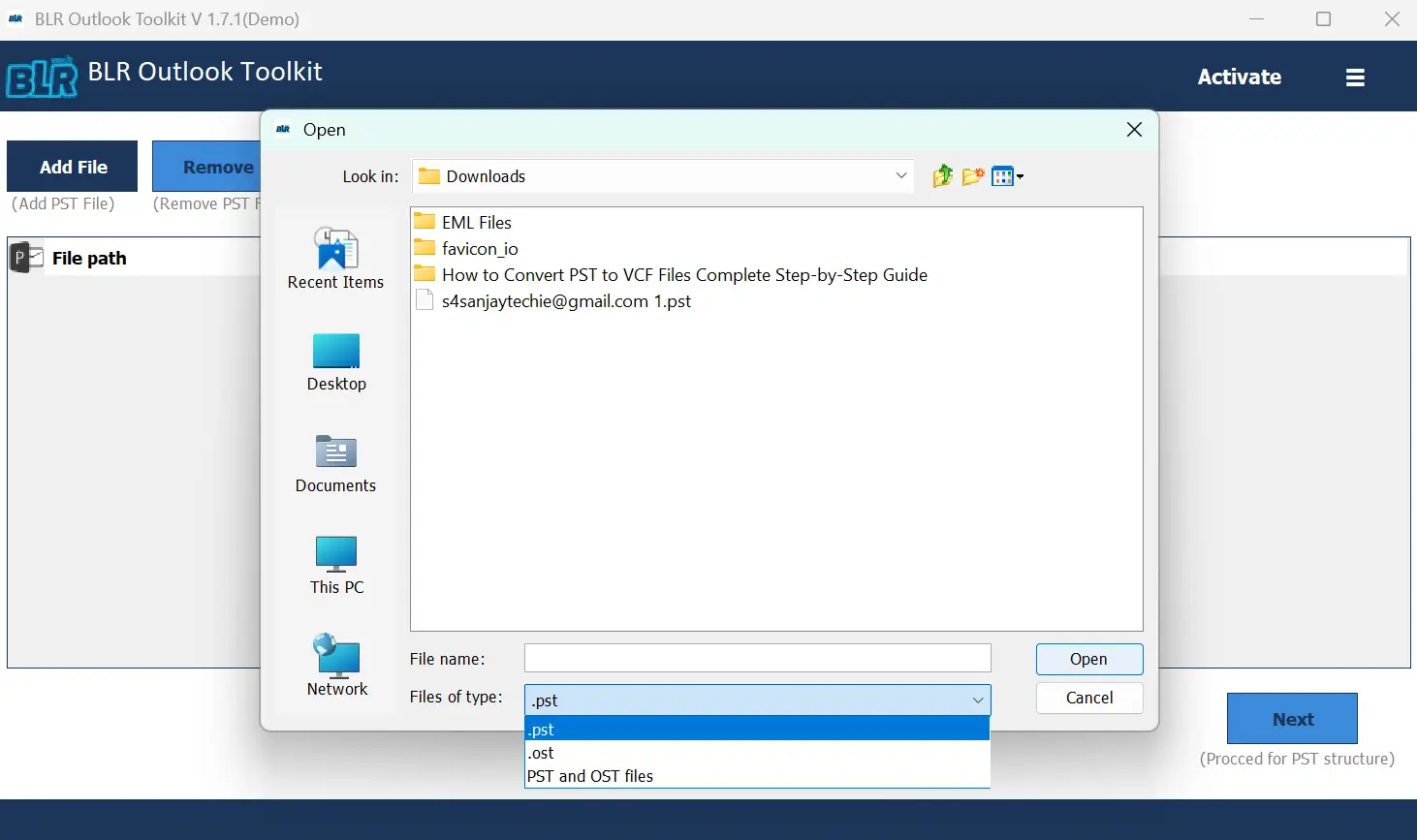This screenshot has width=1417, height=840.
Task: Select the This PC sidebar icon
Action: tap(336, 557)
